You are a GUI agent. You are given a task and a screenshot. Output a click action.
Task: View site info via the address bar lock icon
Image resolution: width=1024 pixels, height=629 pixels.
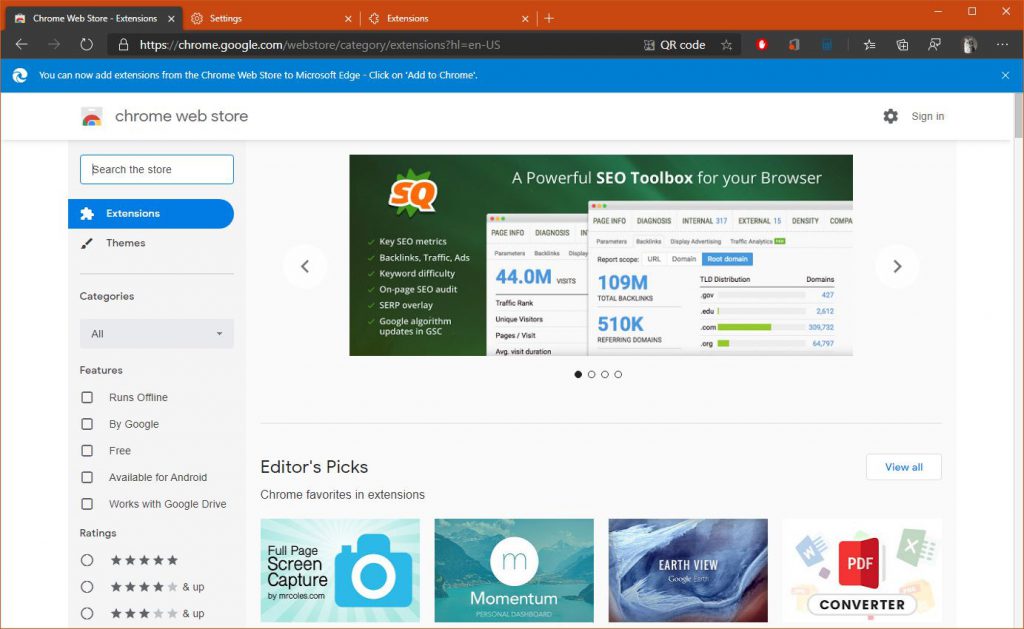(123, 45)
